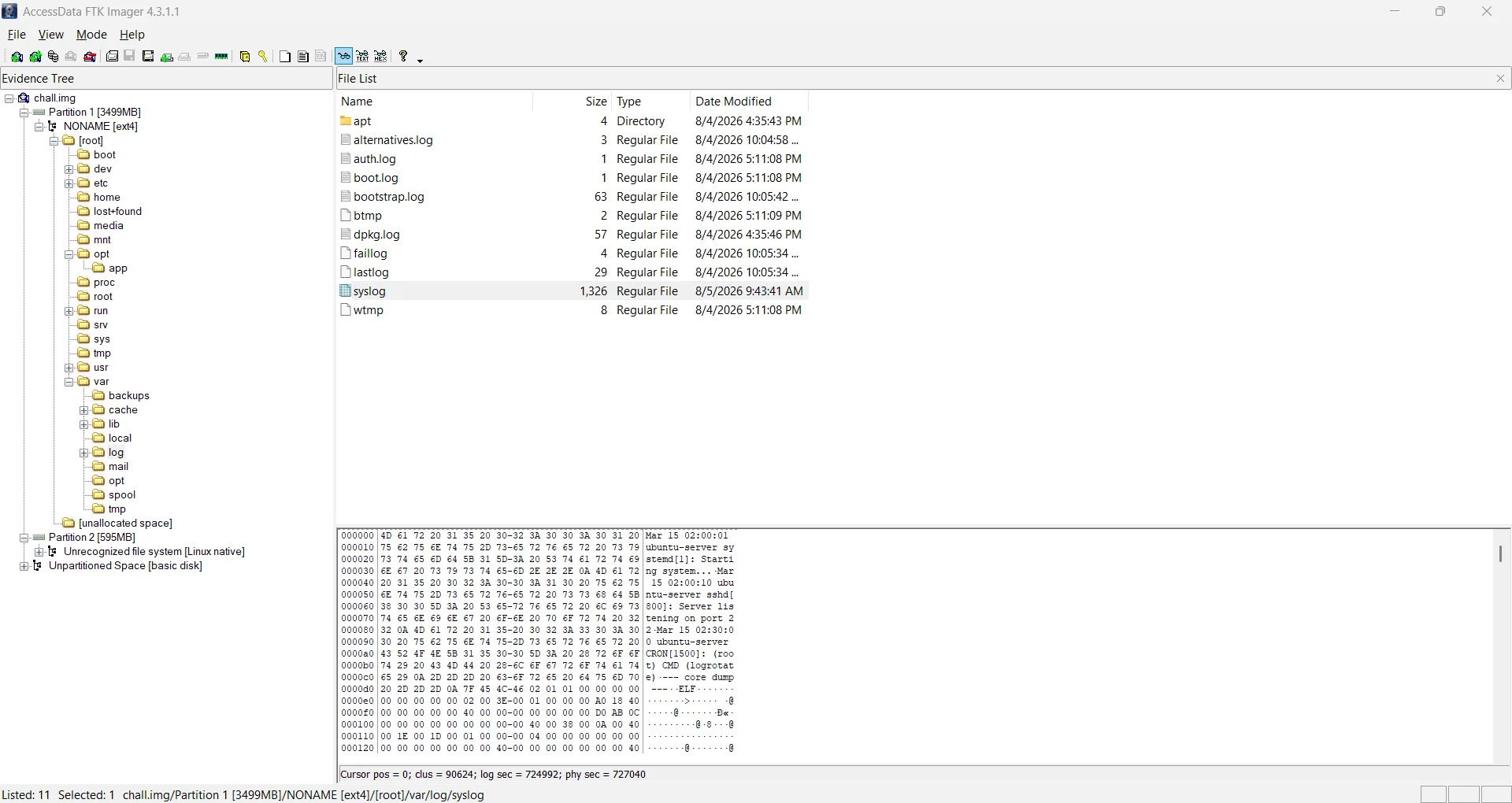Screen dimensions: 1512x803
Task: Expand the dev folder node
Action: pyautogui.click(x=69, y=169)
